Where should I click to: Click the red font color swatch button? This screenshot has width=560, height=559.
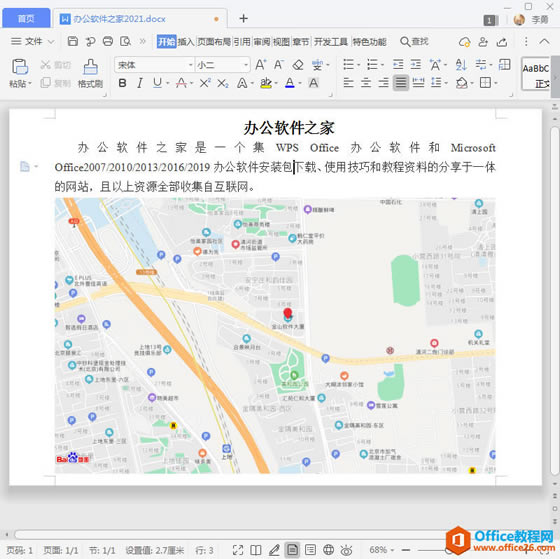coord(181,83)
